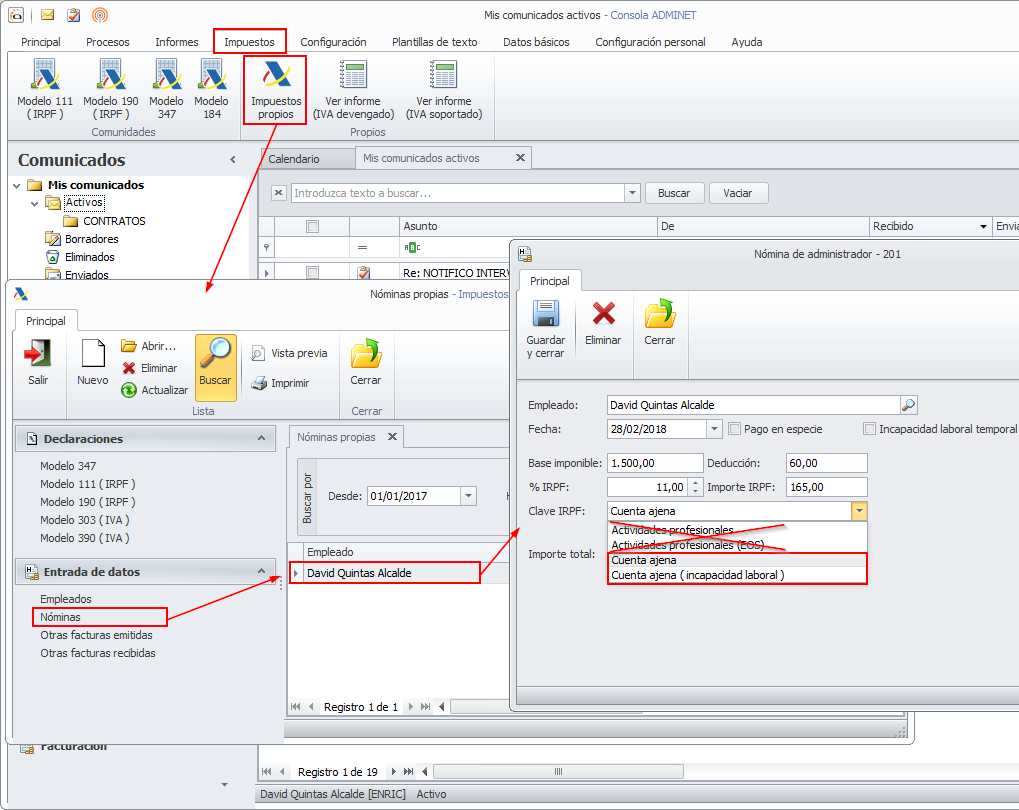Click the Vaciar button
The image size is (1019, 810).
738,193
